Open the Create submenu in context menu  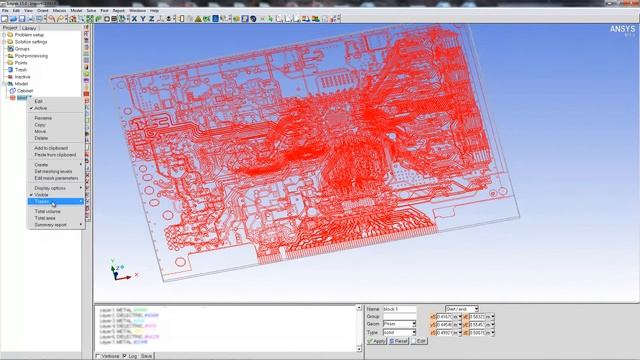tap(56, 164)
